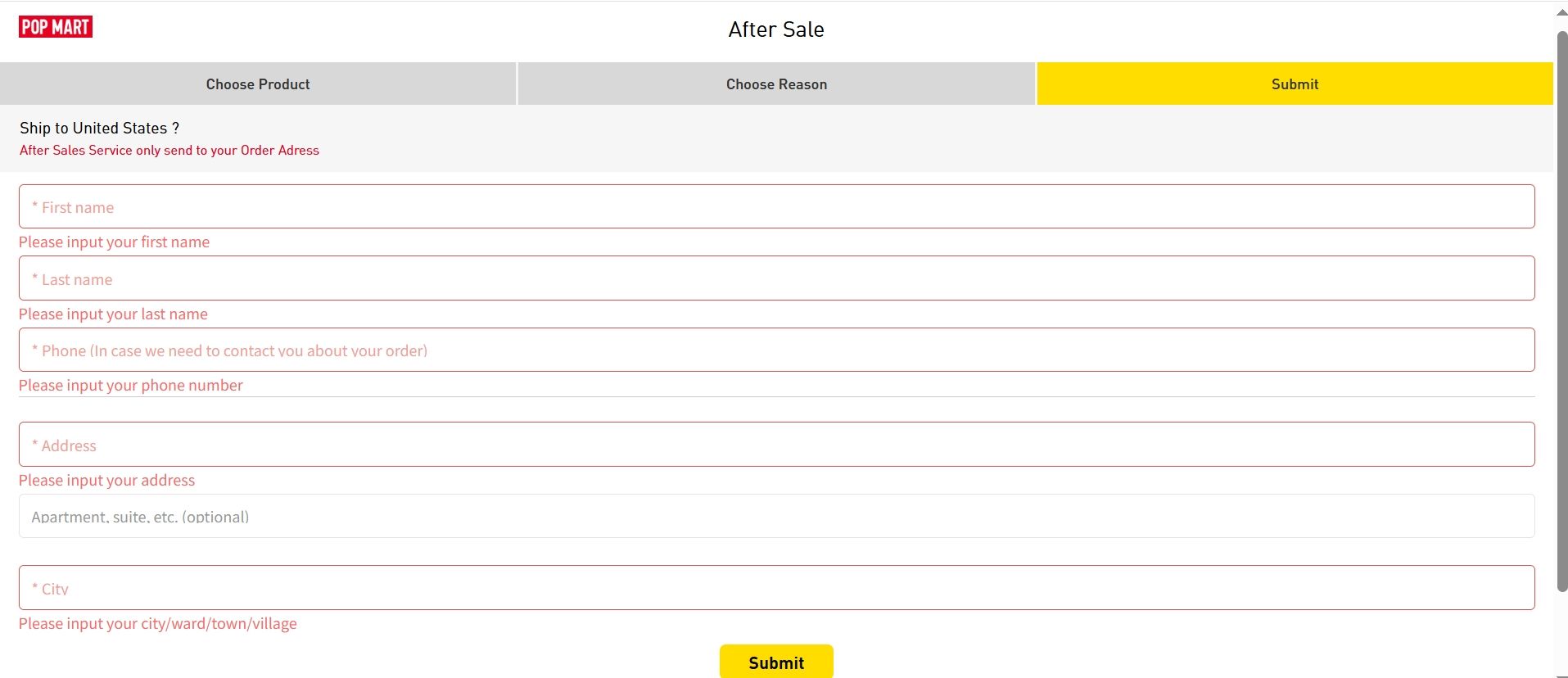This screenshot has height=678, width=1568.
Task: Click the City input field
Action: click(776, 588)
